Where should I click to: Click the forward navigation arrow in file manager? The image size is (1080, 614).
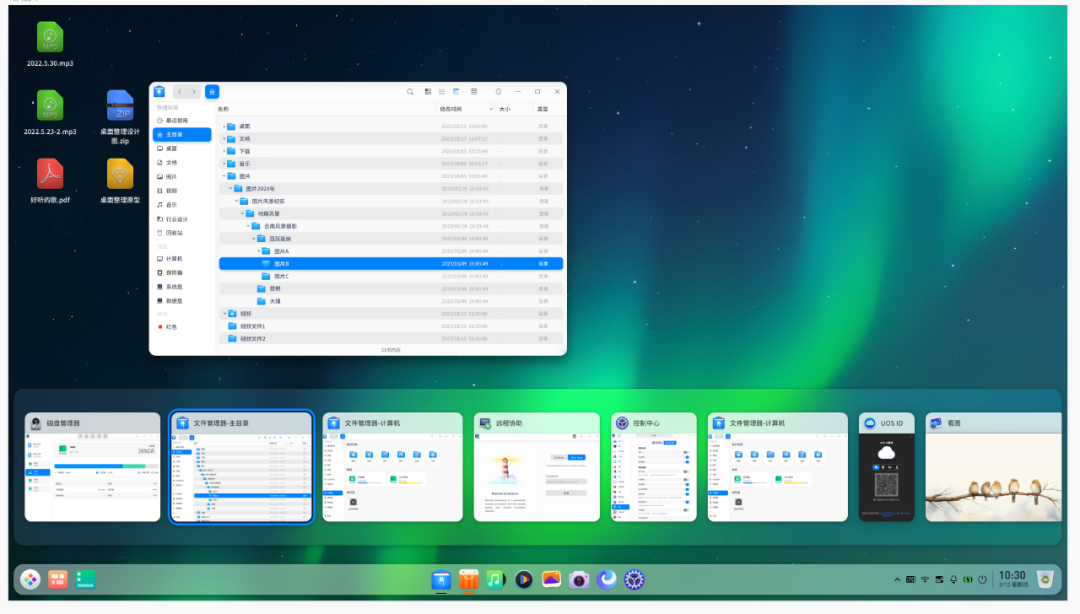(x=192, y=90)
